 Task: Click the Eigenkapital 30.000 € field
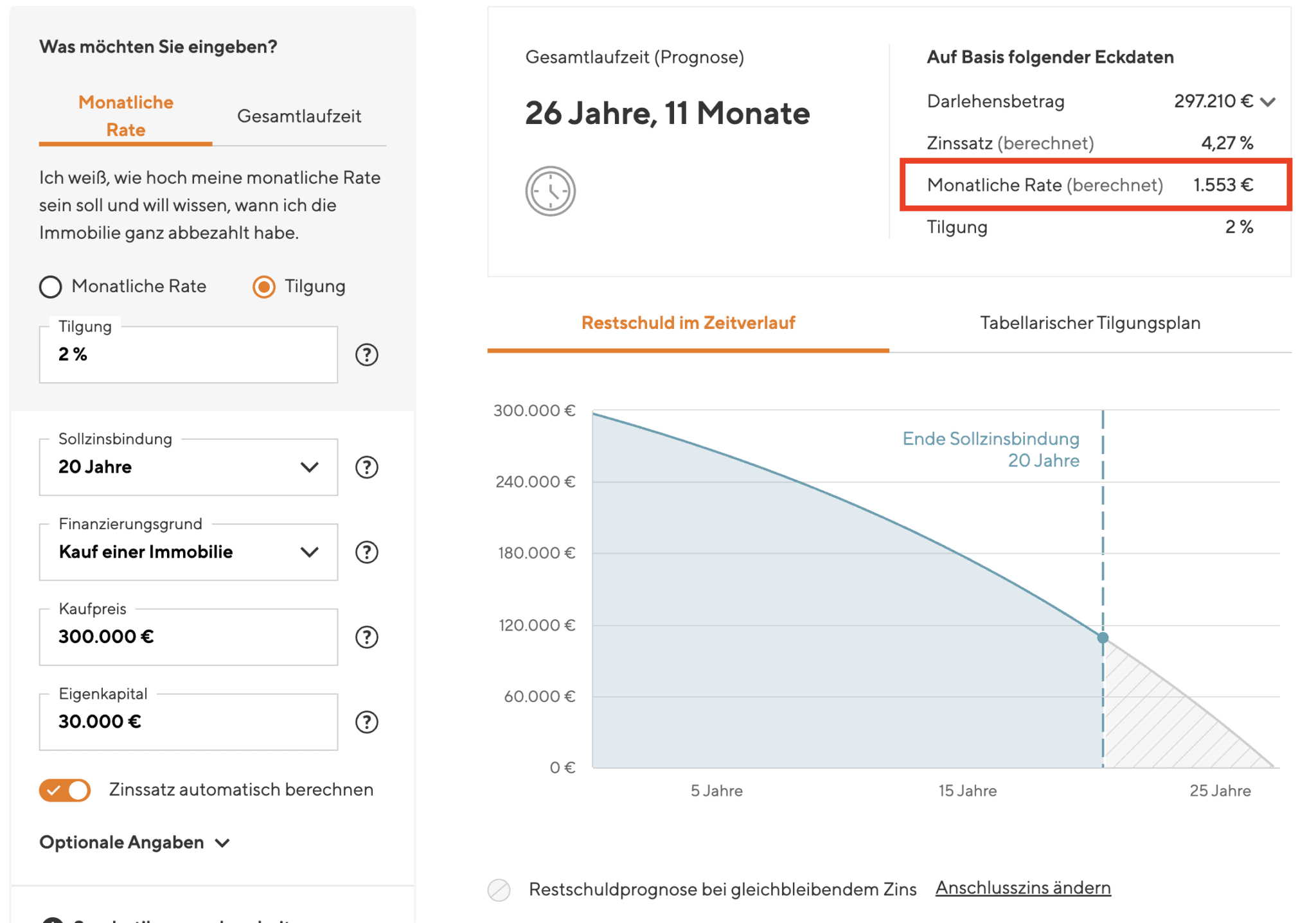coord(188,722)
